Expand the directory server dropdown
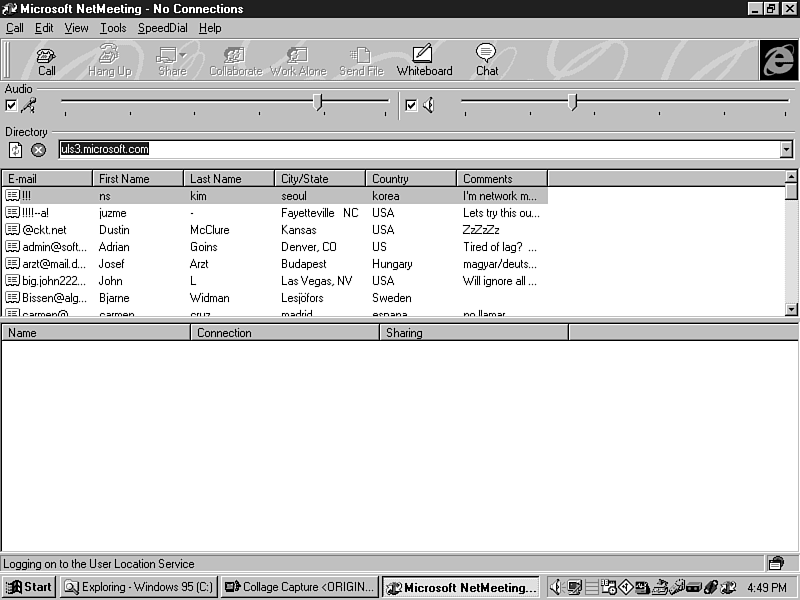The image size is (800, 600). tap(786, 149)
